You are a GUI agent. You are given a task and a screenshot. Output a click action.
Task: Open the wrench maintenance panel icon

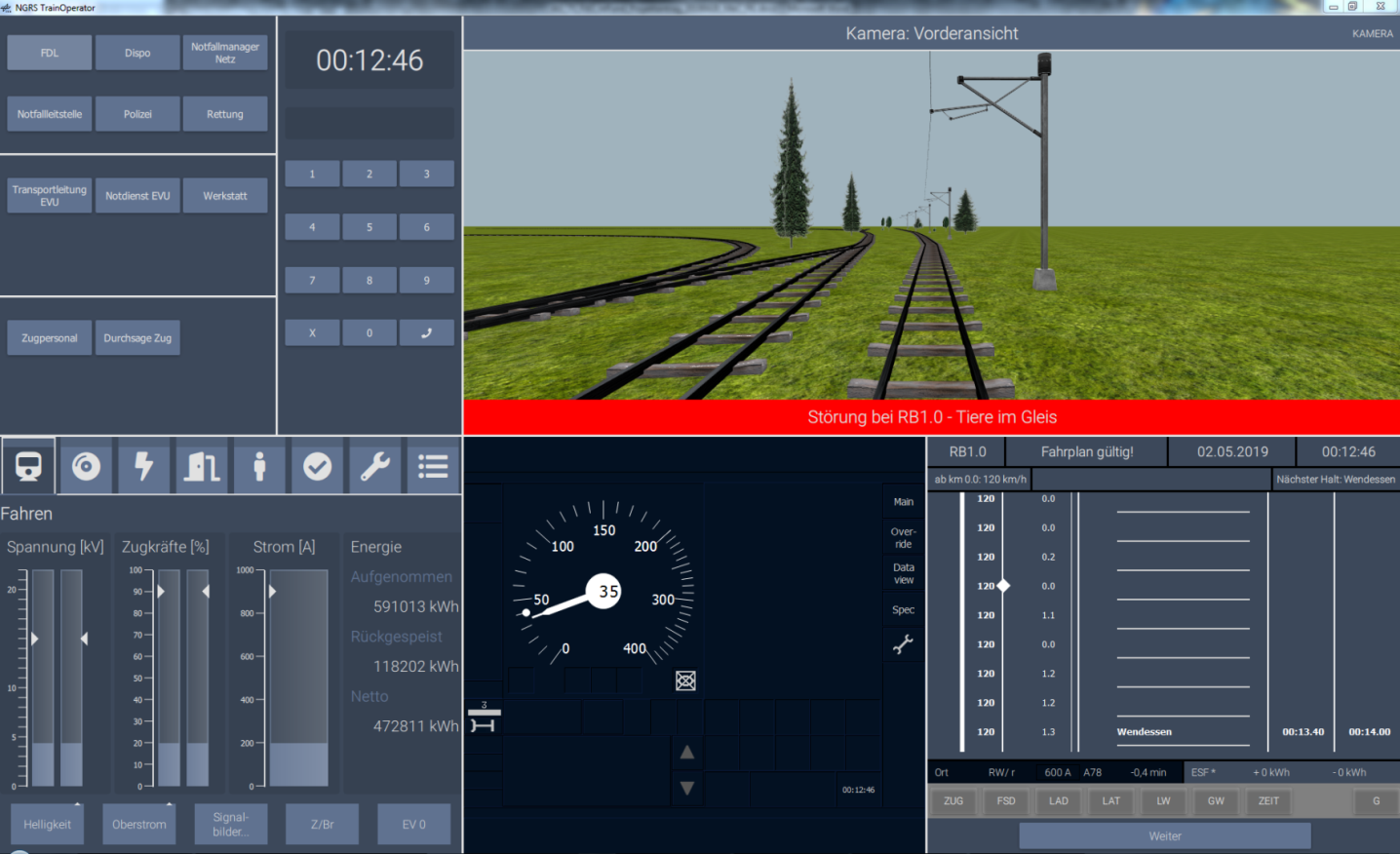[x=374, y=466]
